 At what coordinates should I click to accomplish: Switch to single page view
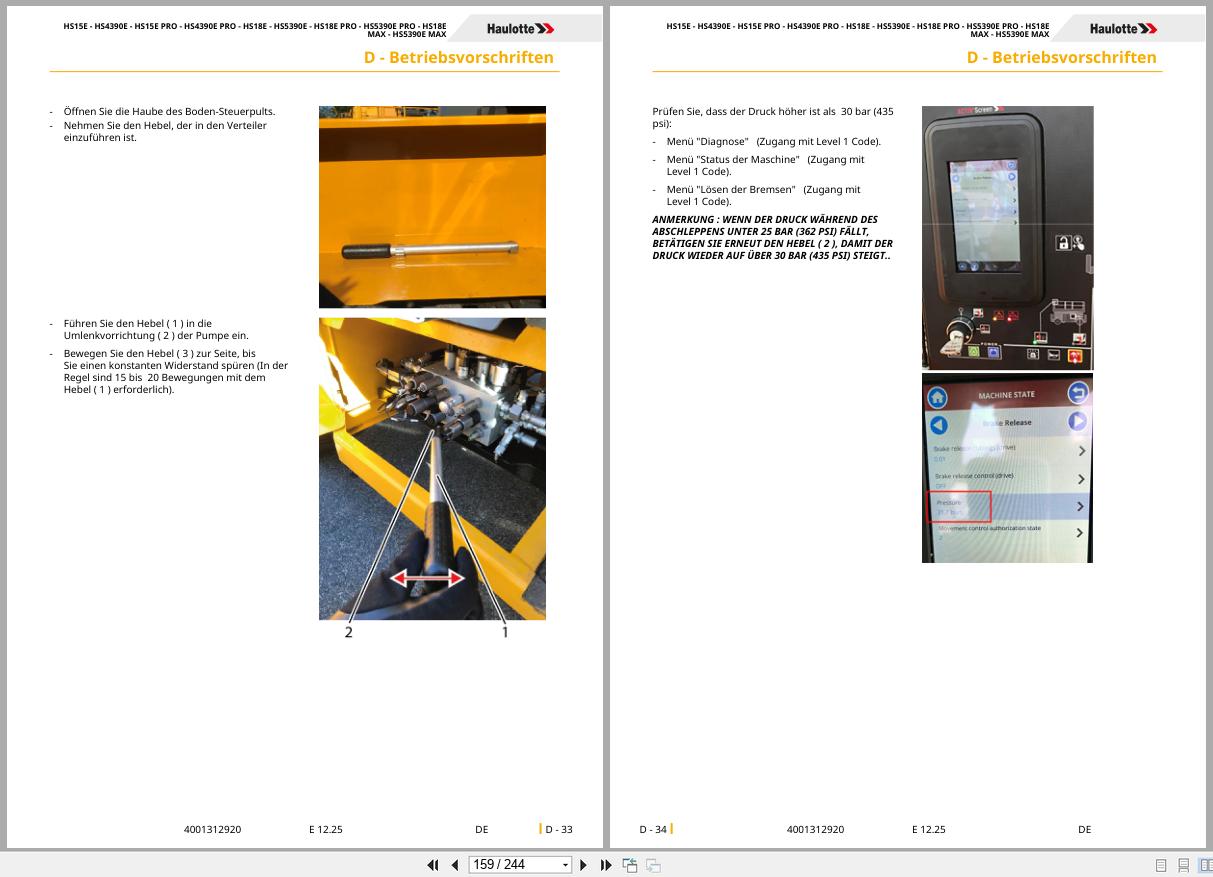(x=1161, y=865)
